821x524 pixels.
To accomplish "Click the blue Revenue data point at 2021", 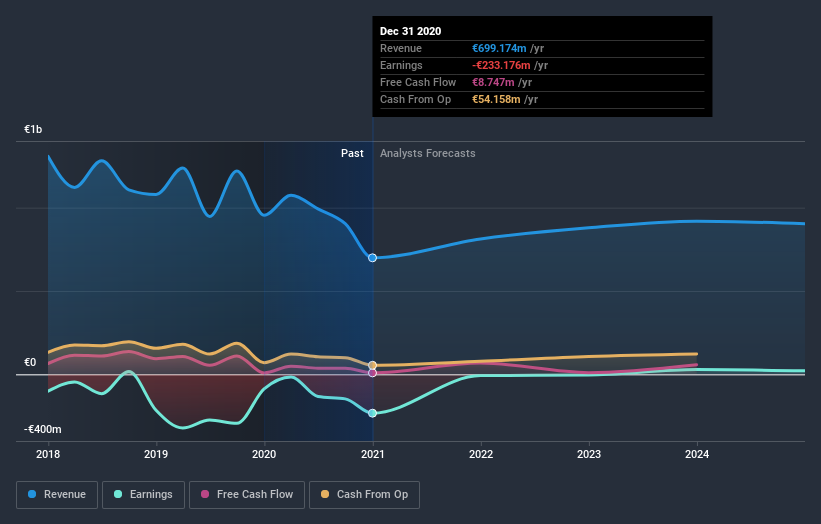I will pyautogui.click(x=372, y=258).
